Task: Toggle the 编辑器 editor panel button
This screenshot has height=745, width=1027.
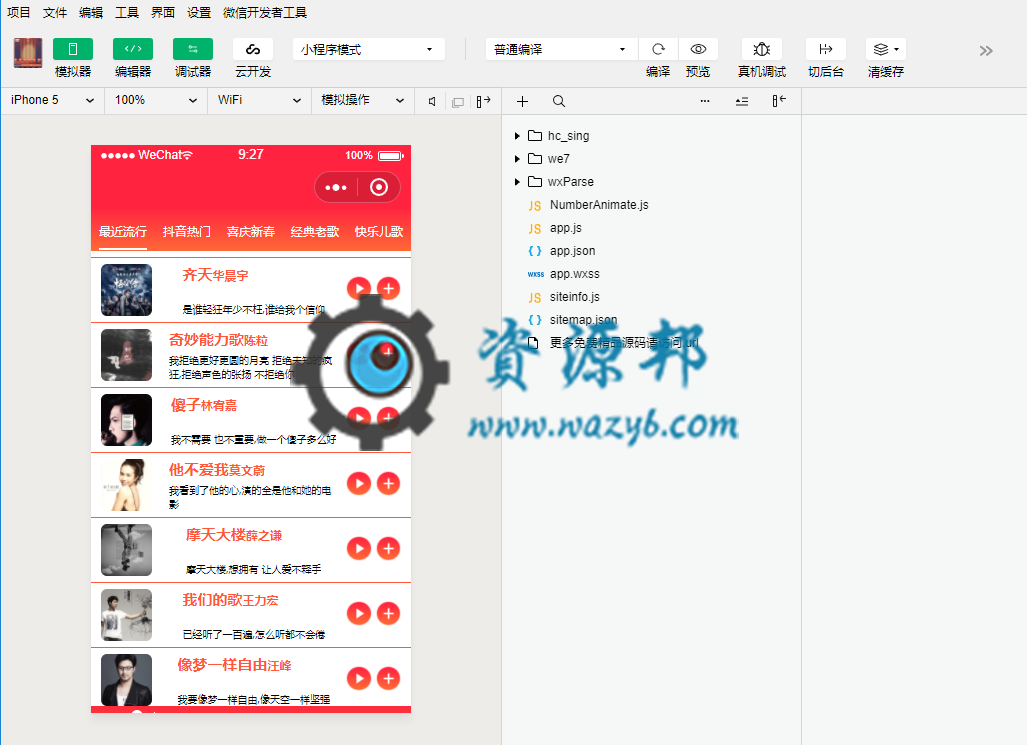Action: coord(133,49)
